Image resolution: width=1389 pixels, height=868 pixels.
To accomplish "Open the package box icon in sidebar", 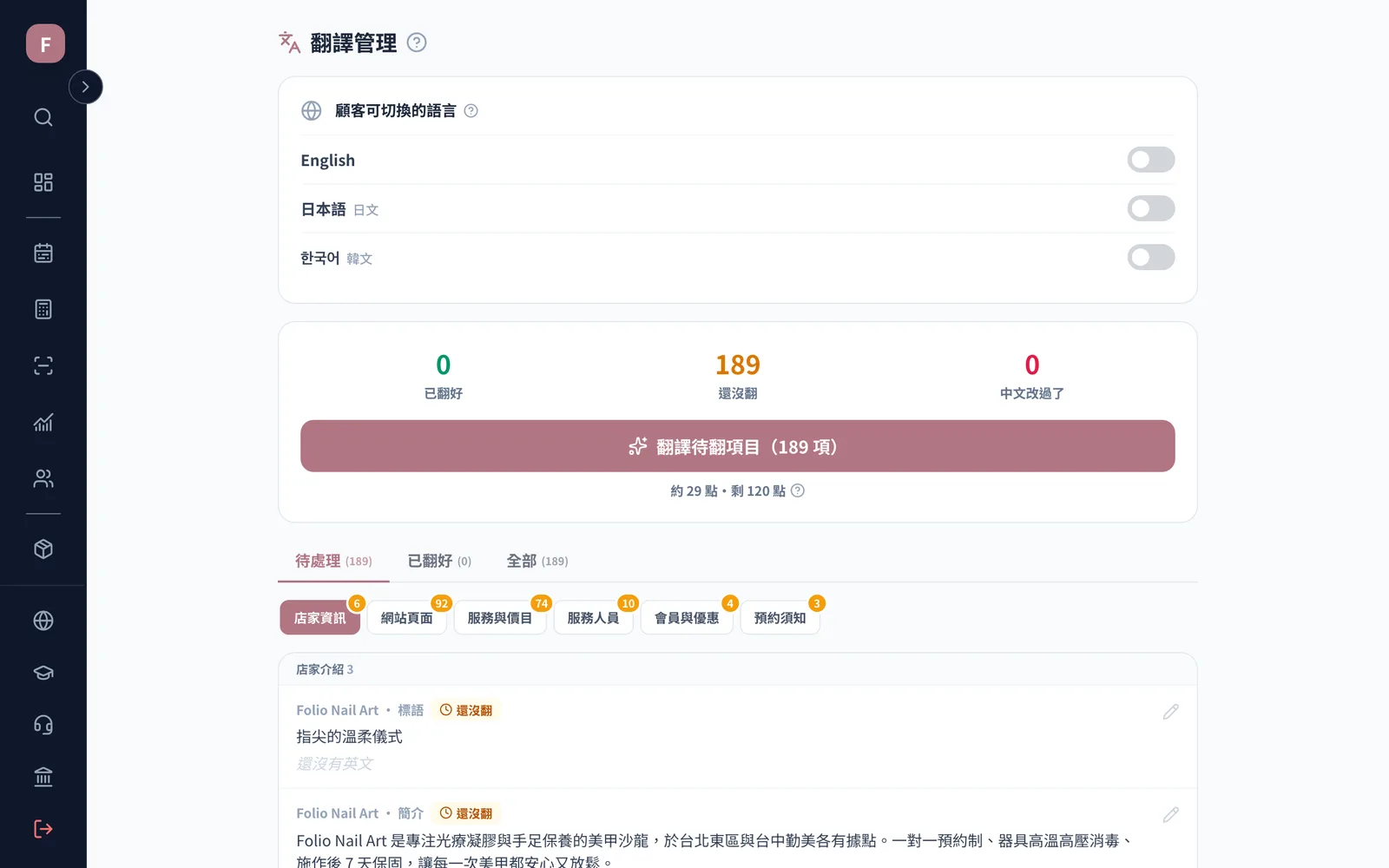I will (x=43, y=549).
